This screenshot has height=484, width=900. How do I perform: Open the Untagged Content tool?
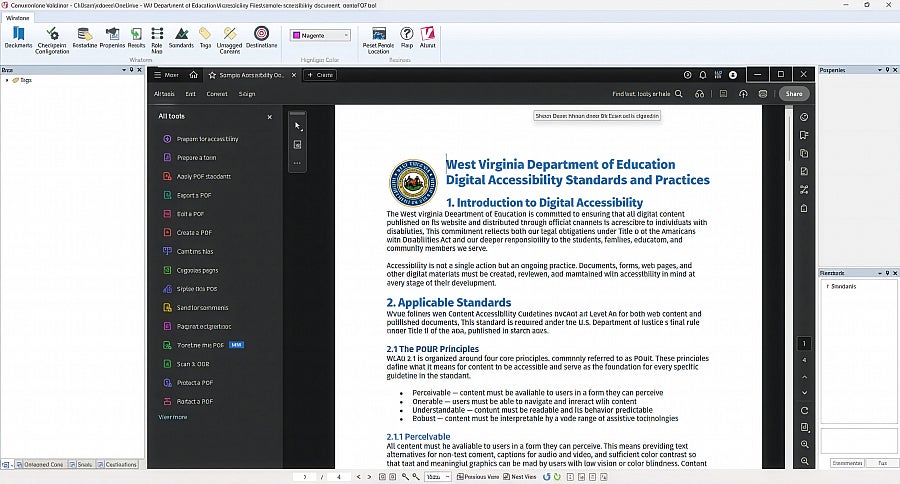click(x=230, y=40)
